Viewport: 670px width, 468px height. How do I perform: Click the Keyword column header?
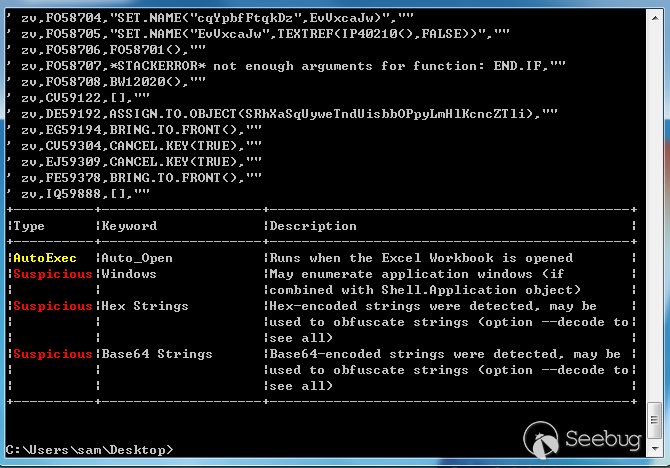point(129,226)
